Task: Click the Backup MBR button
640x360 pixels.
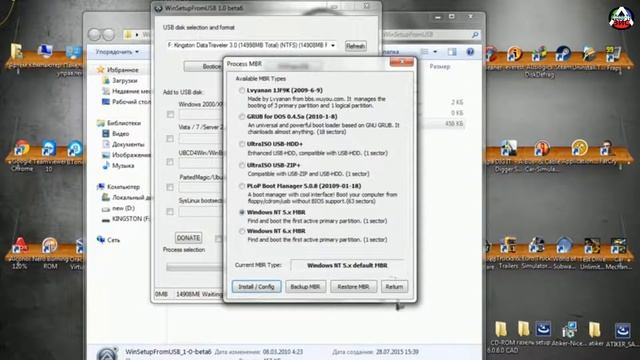Action: pos(305,287)
